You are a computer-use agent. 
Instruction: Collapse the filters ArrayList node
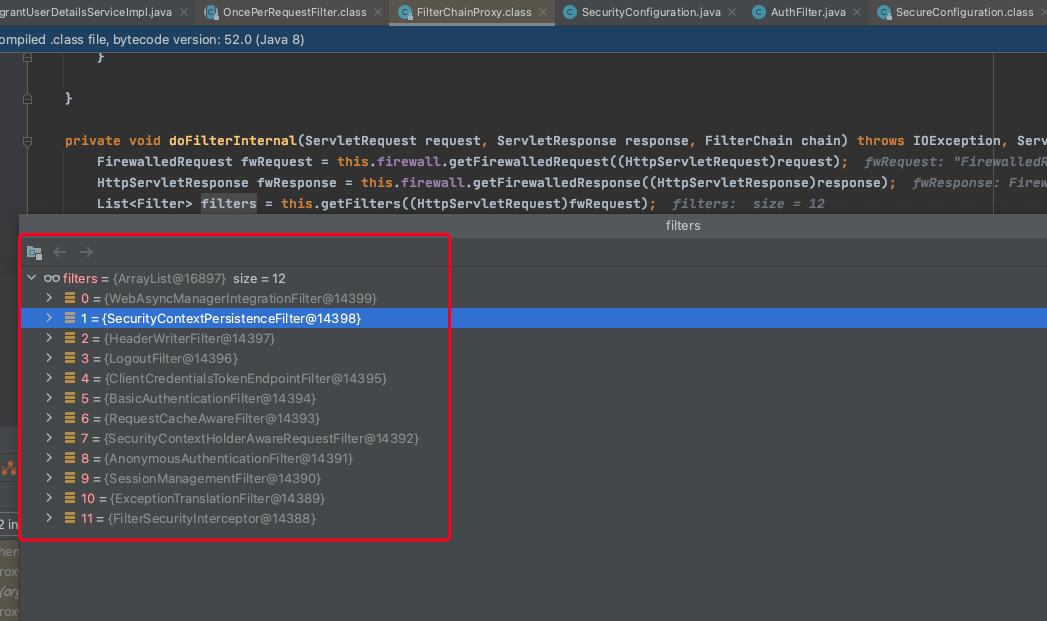point(33,278)
